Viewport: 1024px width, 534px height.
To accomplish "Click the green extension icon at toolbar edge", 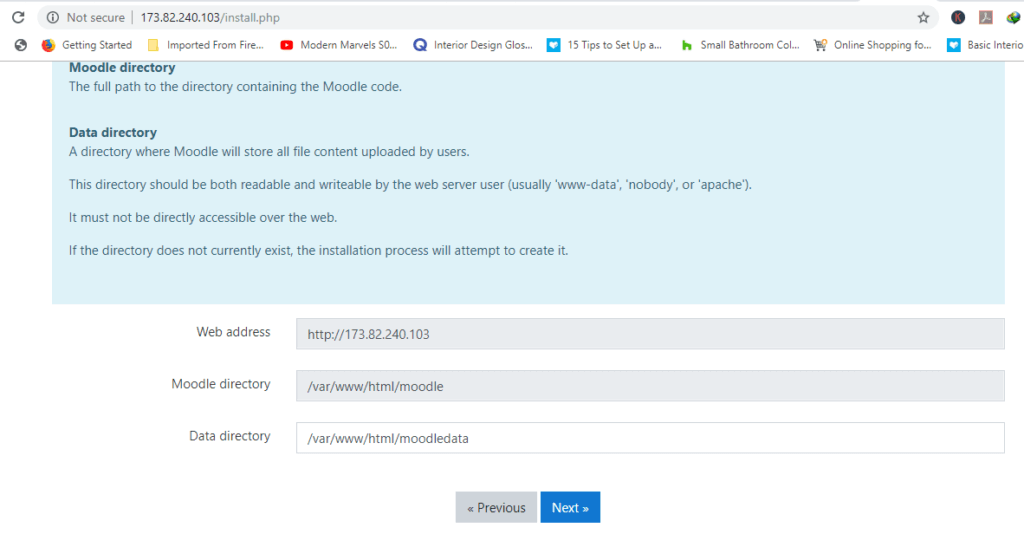I will (1012, 17).
